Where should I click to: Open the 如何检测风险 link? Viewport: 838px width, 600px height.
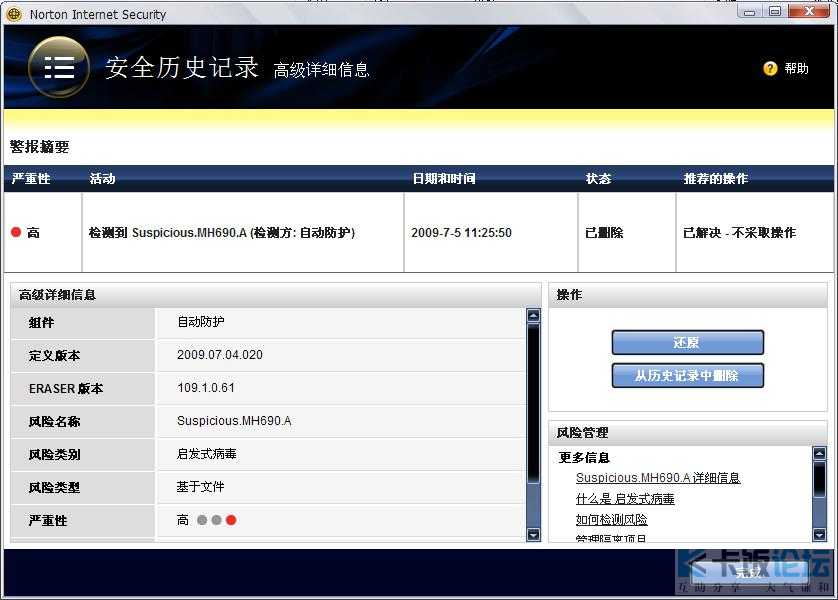(x=611, y=519)
